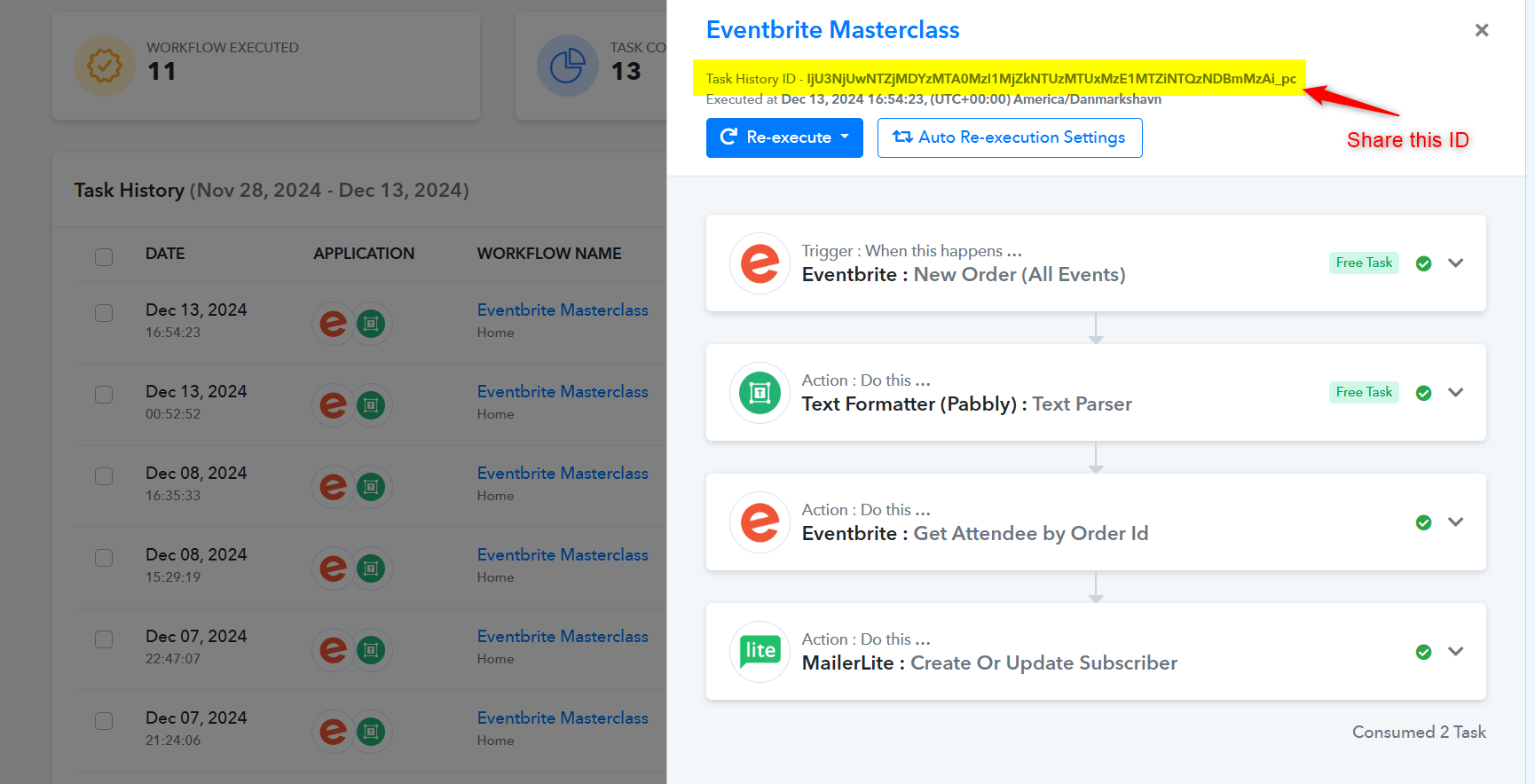Expand the MailerLite Create Or Update Subscriber step

(1456, 652)
